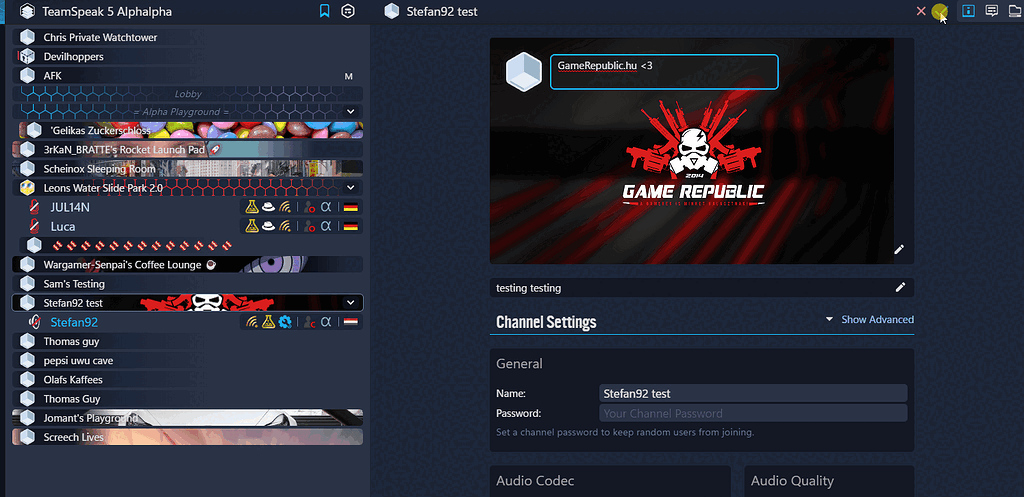The image size is (1024, 497).
Task: Click Show Advanced channel settings link
Action: pyautogui.click(x=877, y=320)
